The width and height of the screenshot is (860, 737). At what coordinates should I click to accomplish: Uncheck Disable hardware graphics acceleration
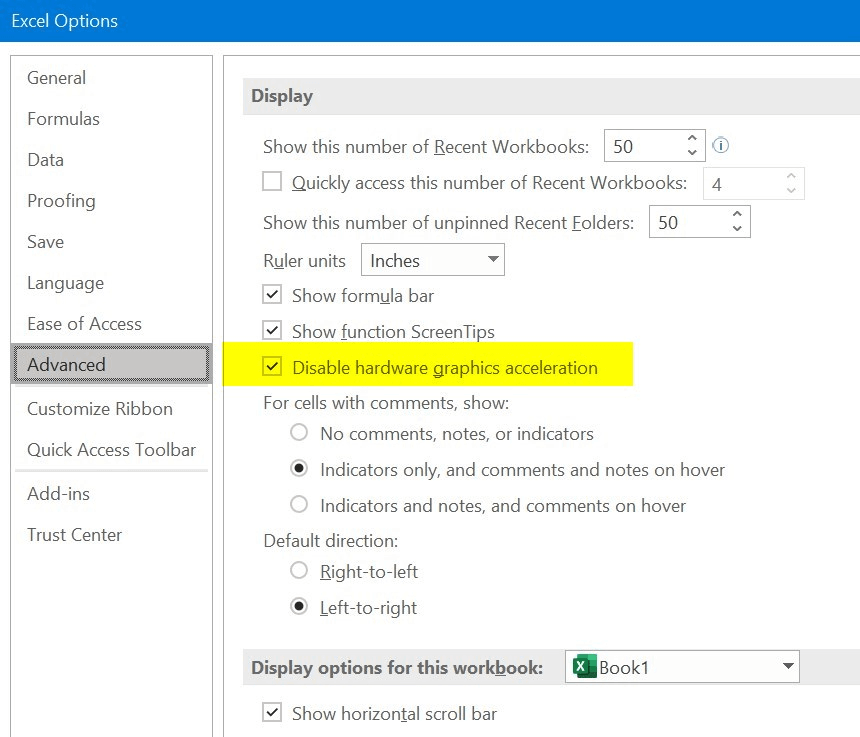point(272,367)
